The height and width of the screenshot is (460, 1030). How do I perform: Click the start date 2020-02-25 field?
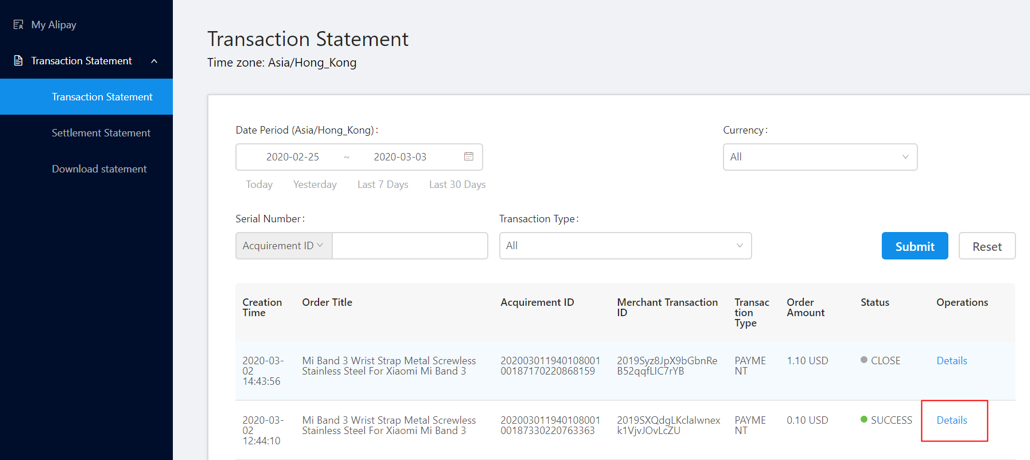[x=292, y=157]
